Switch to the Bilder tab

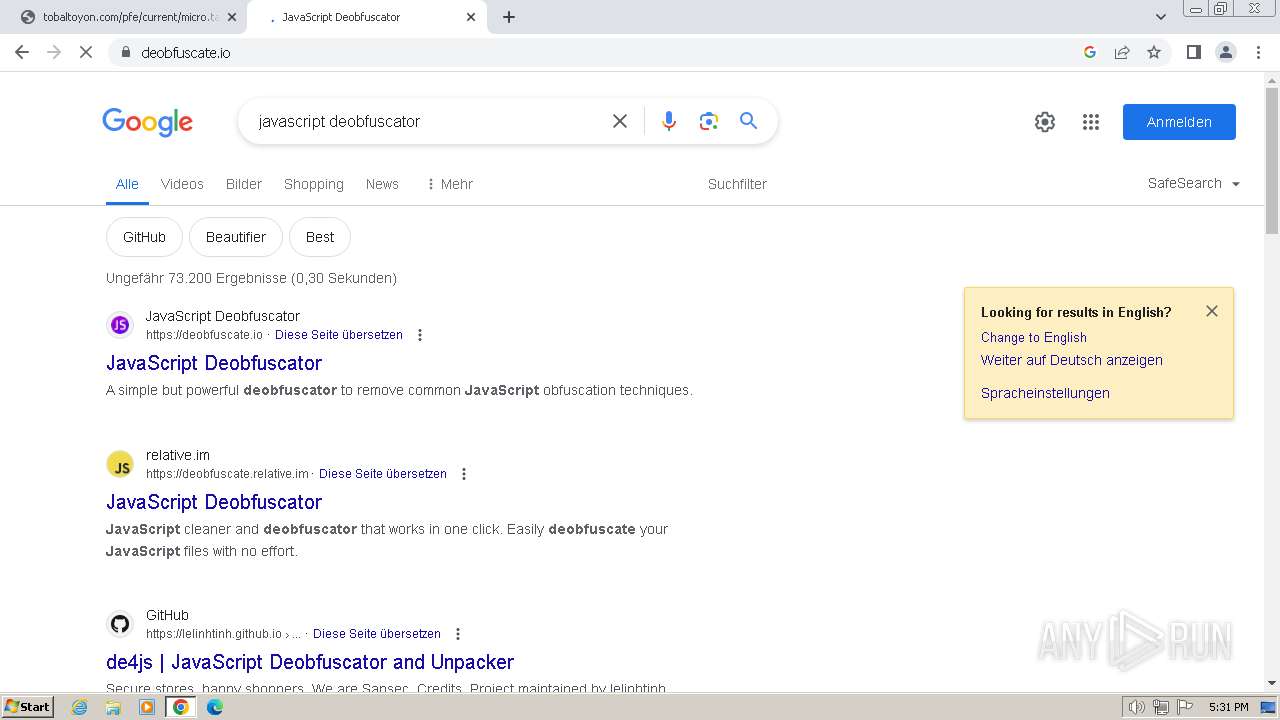tap(244, 184)
